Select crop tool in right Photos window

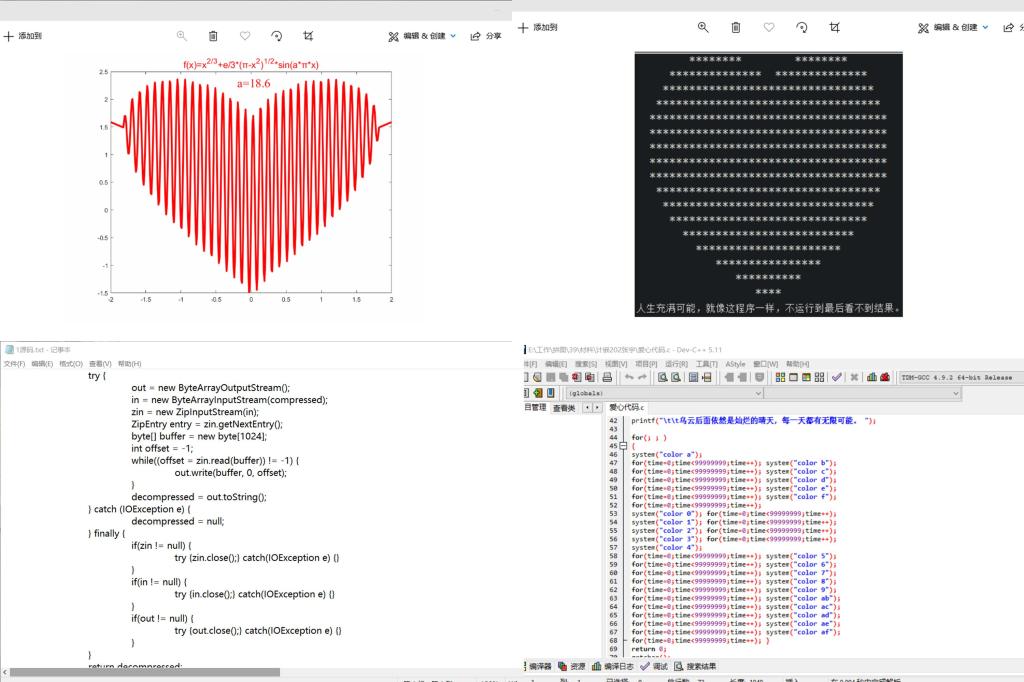834,28
